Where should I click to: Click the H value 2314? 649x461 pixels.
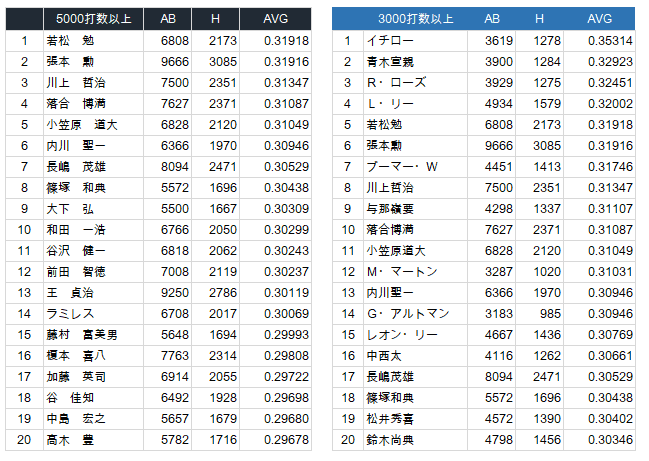pos(223,356)
